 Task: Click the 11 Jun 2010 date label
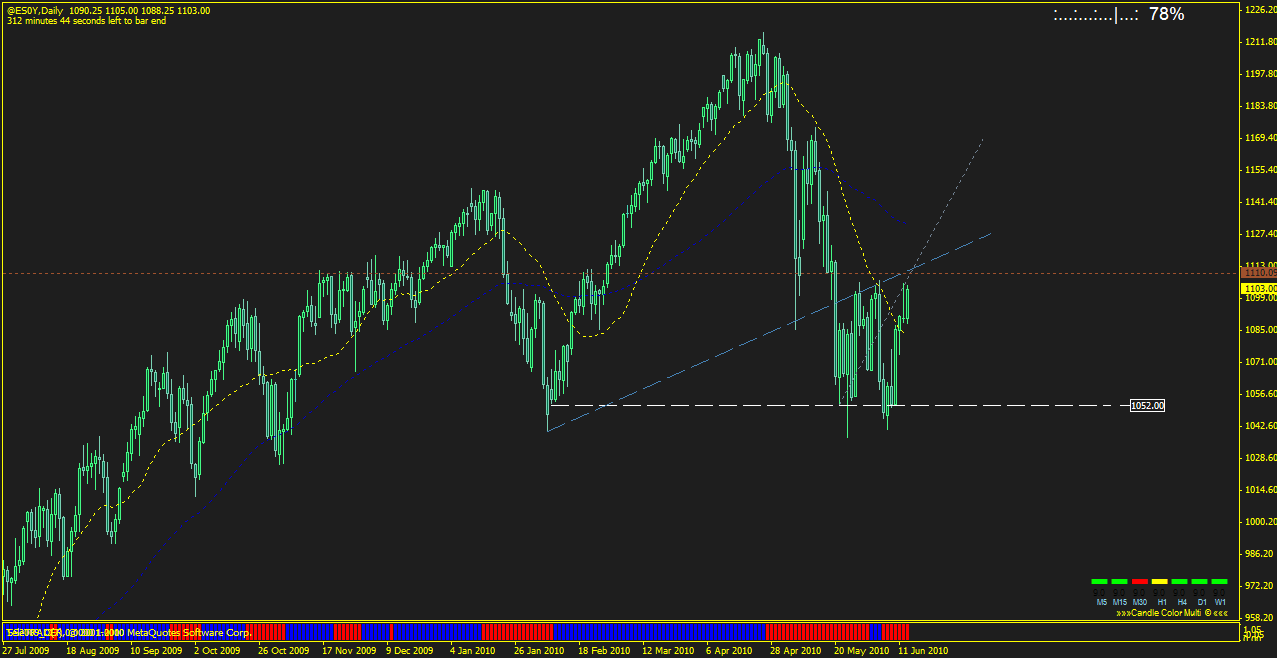(x=922, y=650)
